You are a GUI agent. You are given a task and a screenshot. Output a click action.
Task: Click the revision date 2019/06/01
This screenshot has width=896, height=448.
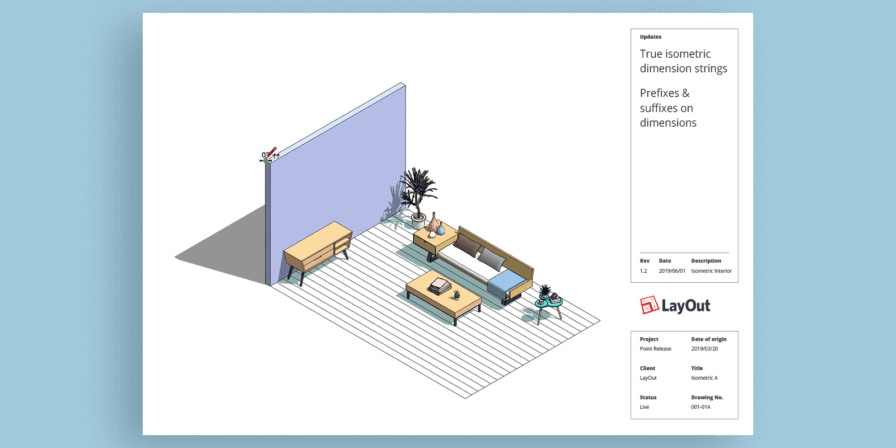pyautogui.click(x=671, y=271)
